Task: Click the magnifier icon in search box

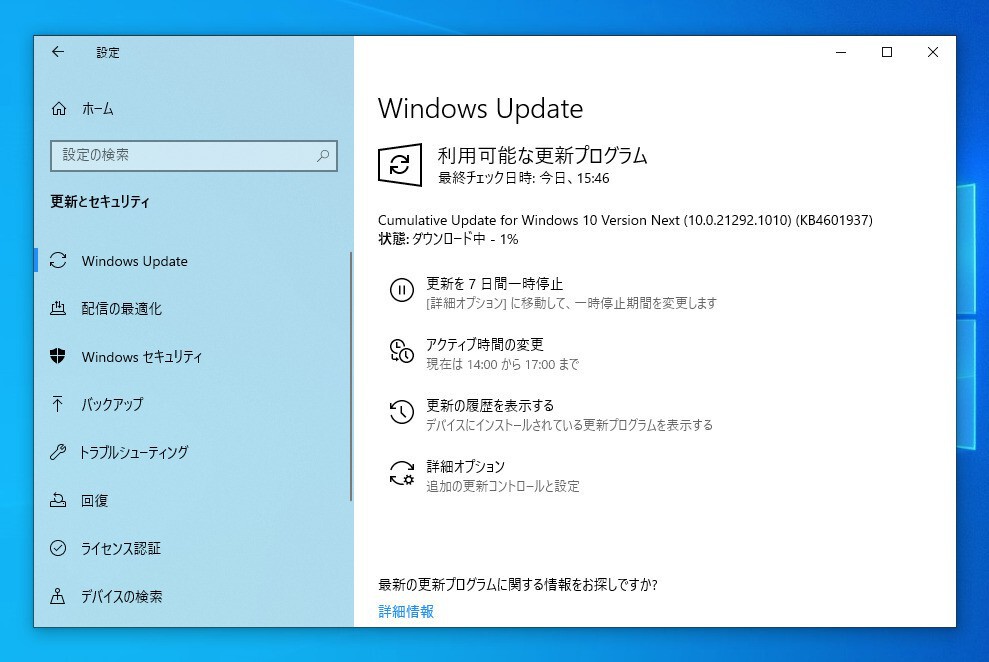Action: 323,155
